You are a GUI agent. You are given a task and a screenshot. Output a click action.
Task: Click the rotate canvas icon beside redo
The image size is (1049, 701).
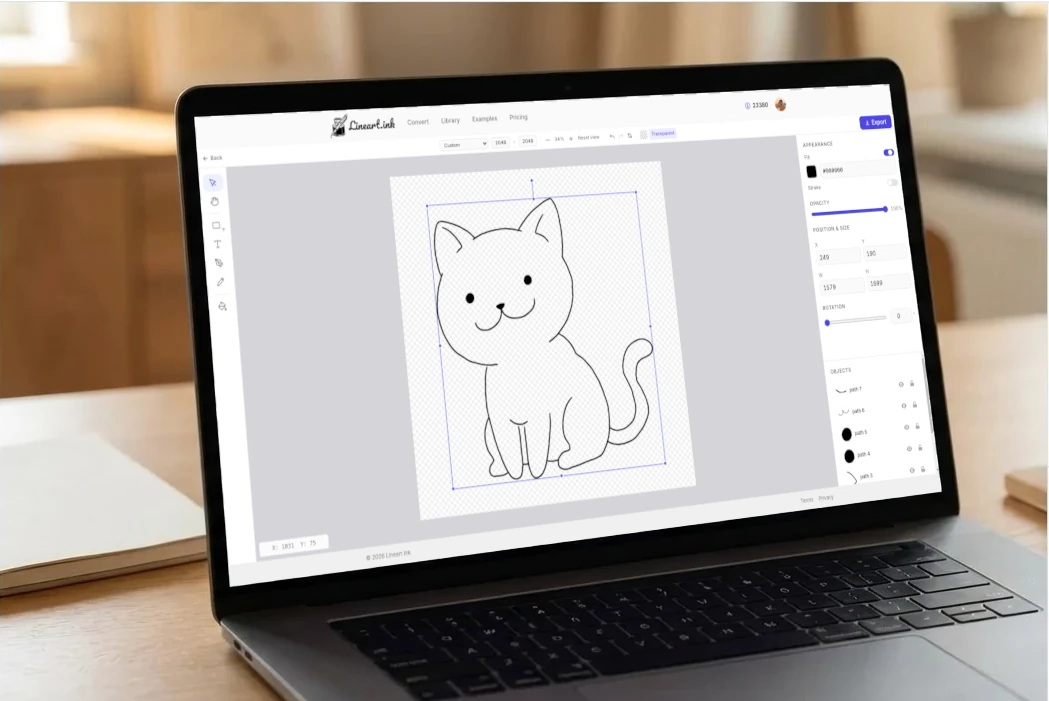[x=630, y=136]
